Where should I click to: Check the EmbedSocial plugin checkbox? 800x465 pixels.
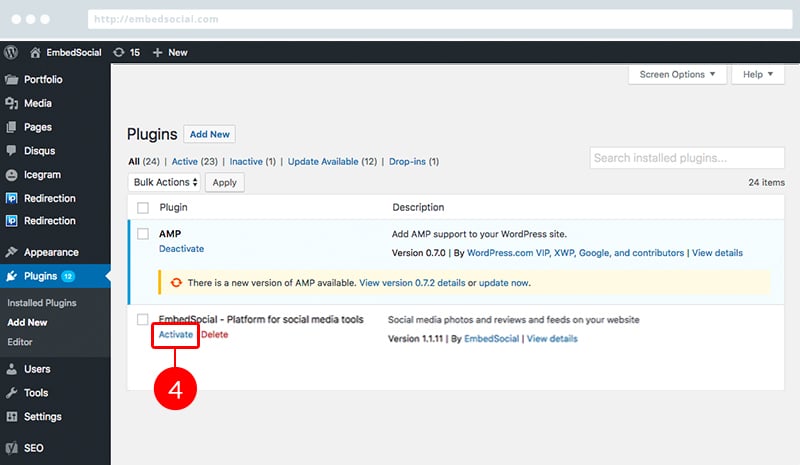click(x=143, y=320)
